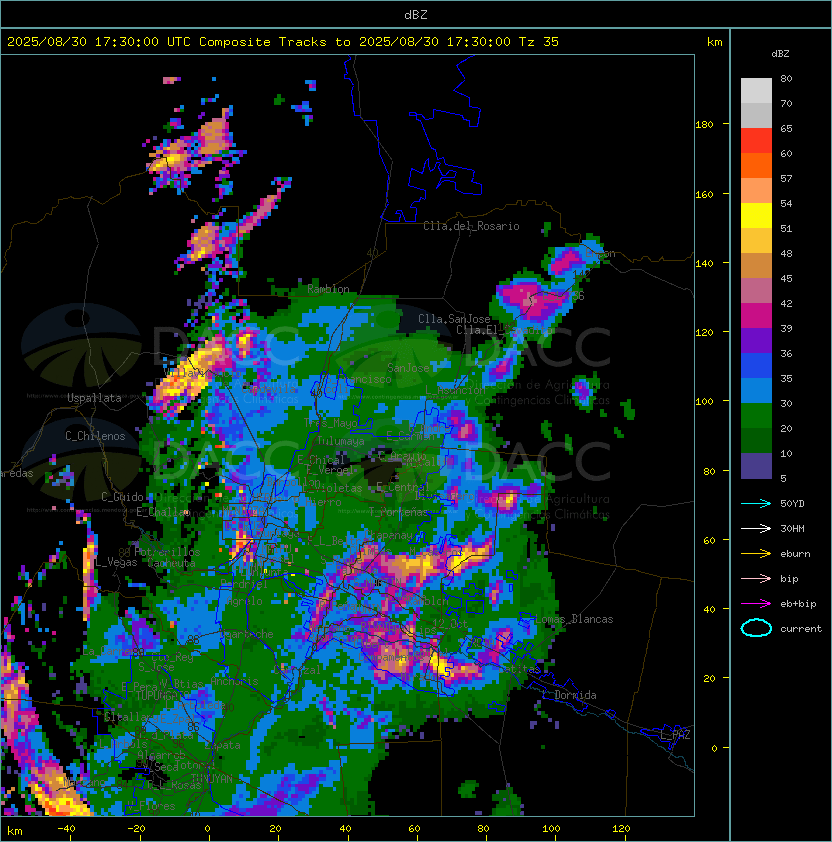Click the magenta eb+bip track arrow
Image resolution: width=832 pixels, height=842 pixels.
coord(756,604)
